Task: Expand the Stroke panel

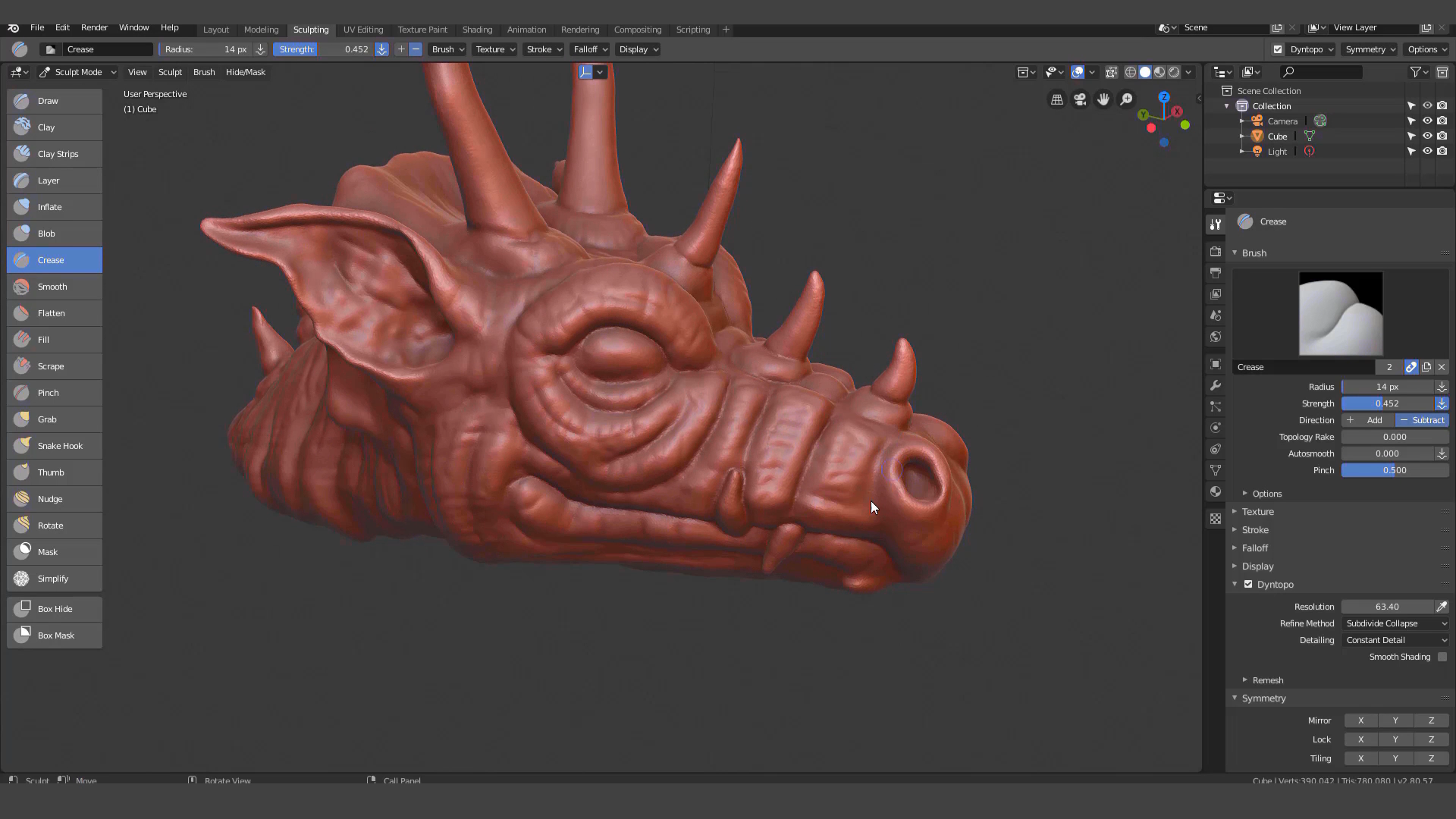Action: [1255, 530]
